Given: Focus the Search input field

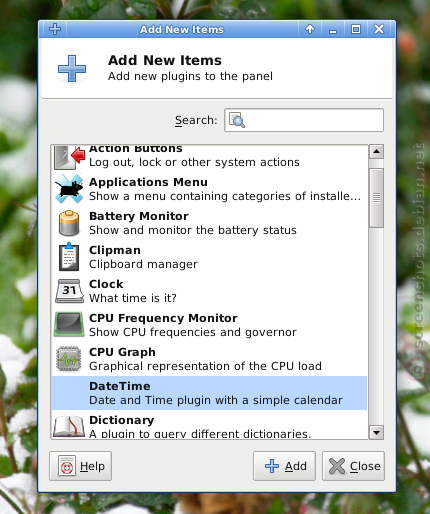Looking at the screenshot, I should coord(304,120).
